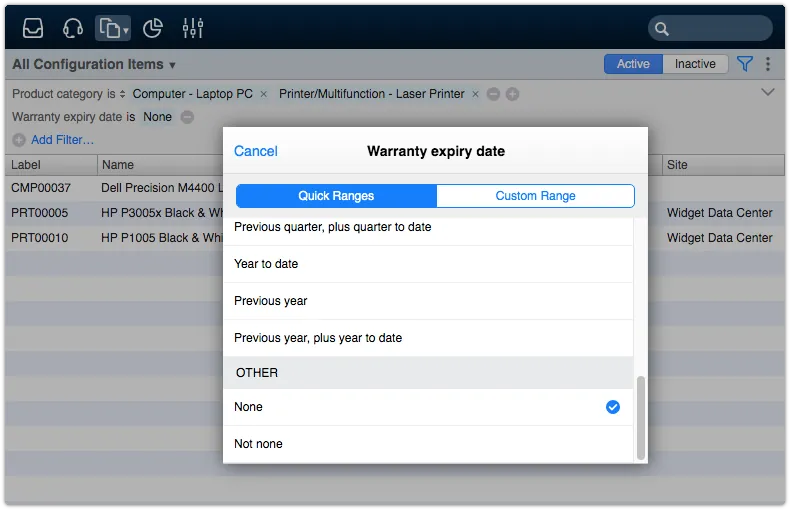This screenshot has height=510, width=790.
Task: Select Year to date range
Action: coord(428,264)
